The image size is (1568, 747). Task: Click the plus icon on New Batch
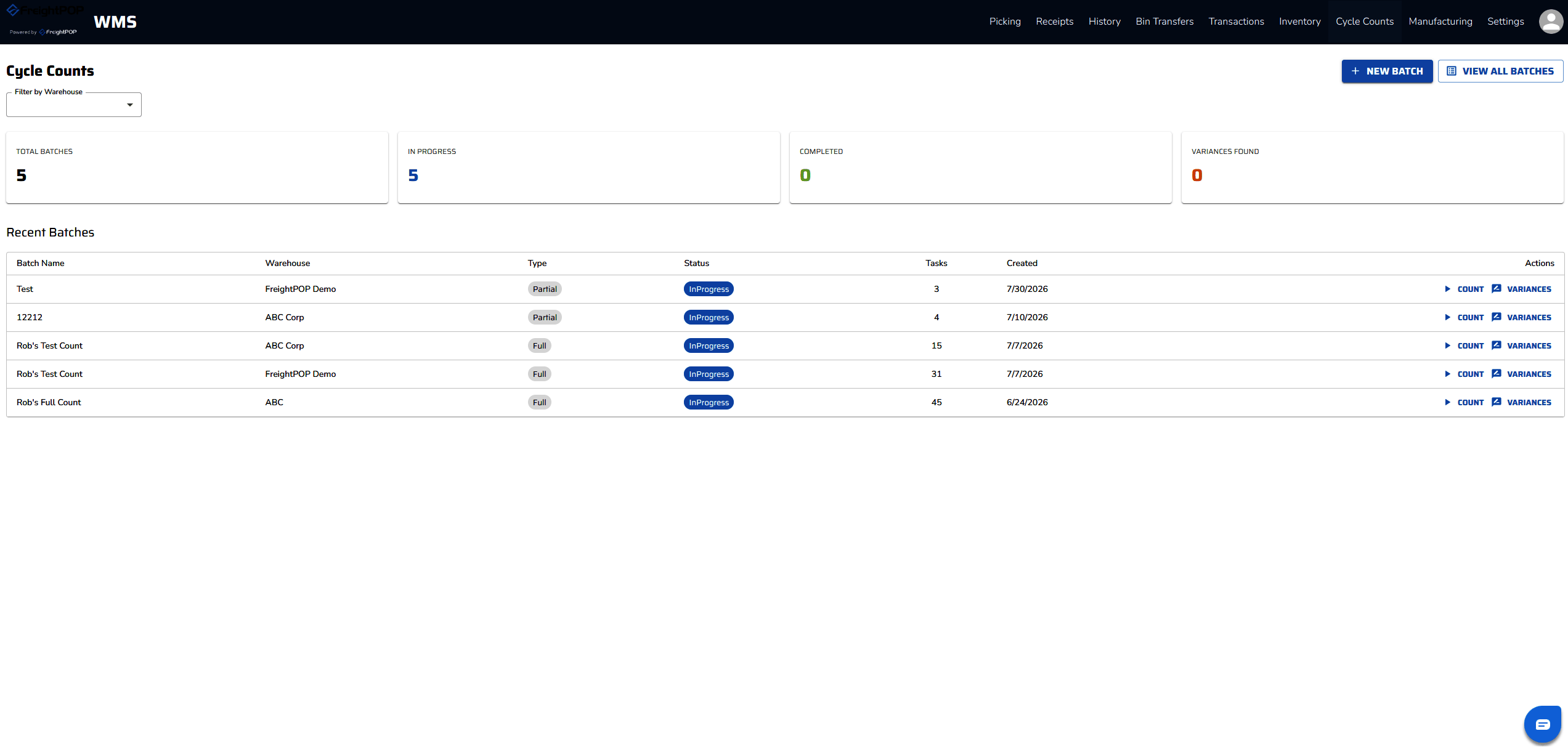1355,71
